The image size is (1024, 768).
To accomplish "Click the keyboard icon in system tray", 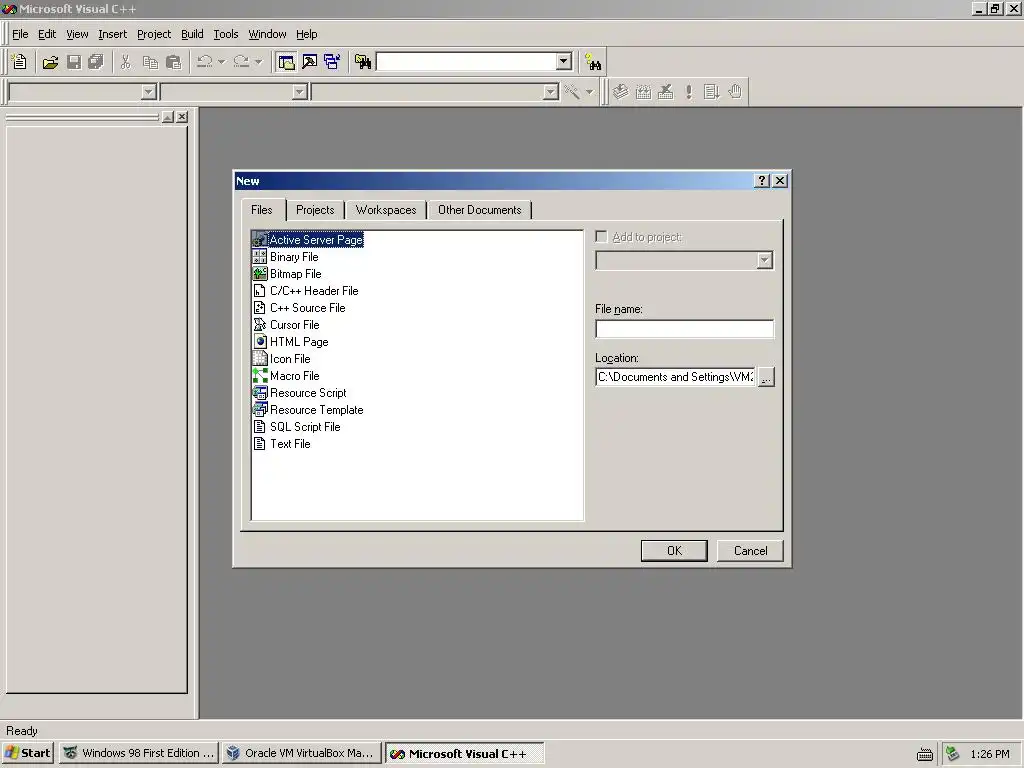I will pos(925,754).
